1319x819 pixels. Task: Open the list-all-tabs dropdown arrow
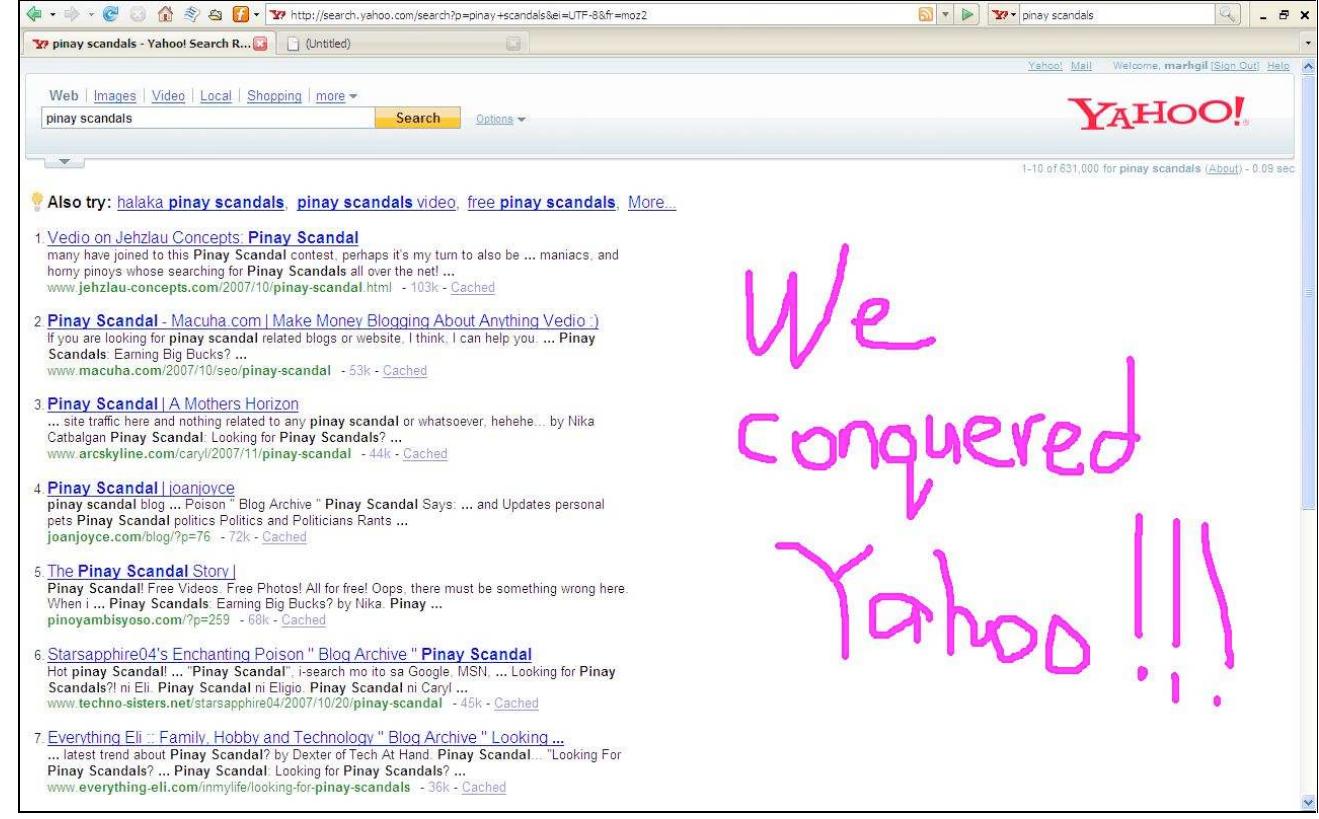tap(1309, 44)
